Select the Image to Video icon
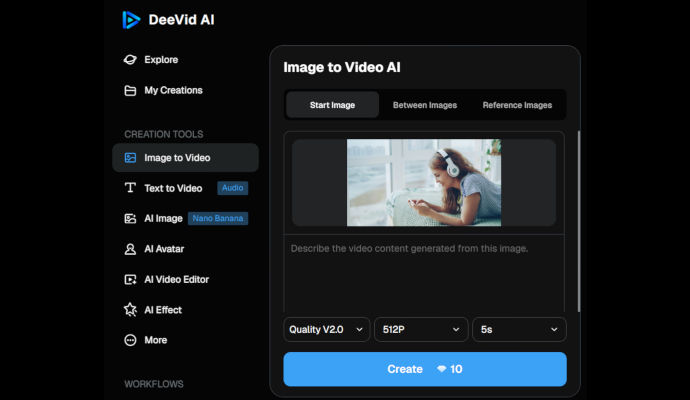This screenshot has height=400, width=690. click(x=130, y=158)
